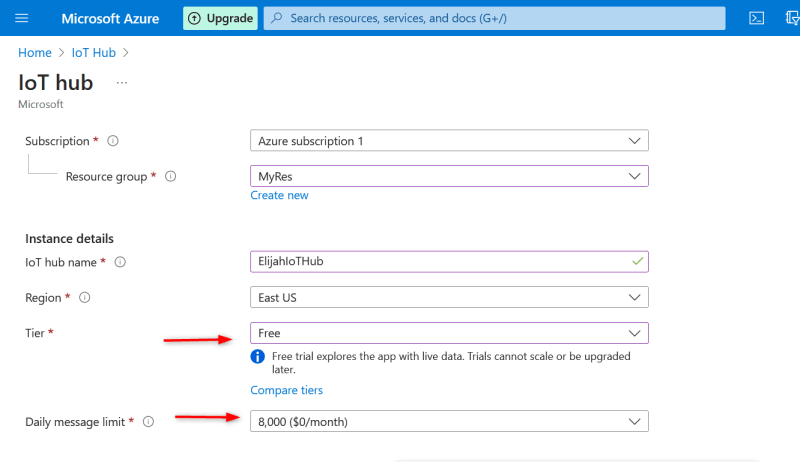Open the hamburger portal menu
Screen dimensions: 800x462
click(x=21, y=18)
